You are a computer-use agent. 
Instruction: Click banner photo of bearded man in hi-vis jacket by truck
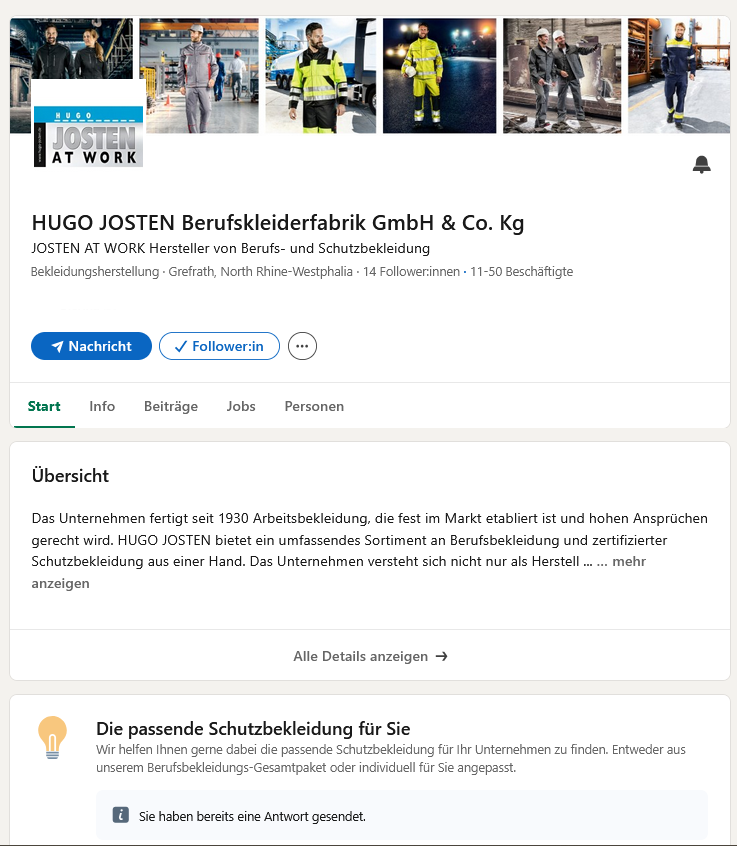pos(320,76)
